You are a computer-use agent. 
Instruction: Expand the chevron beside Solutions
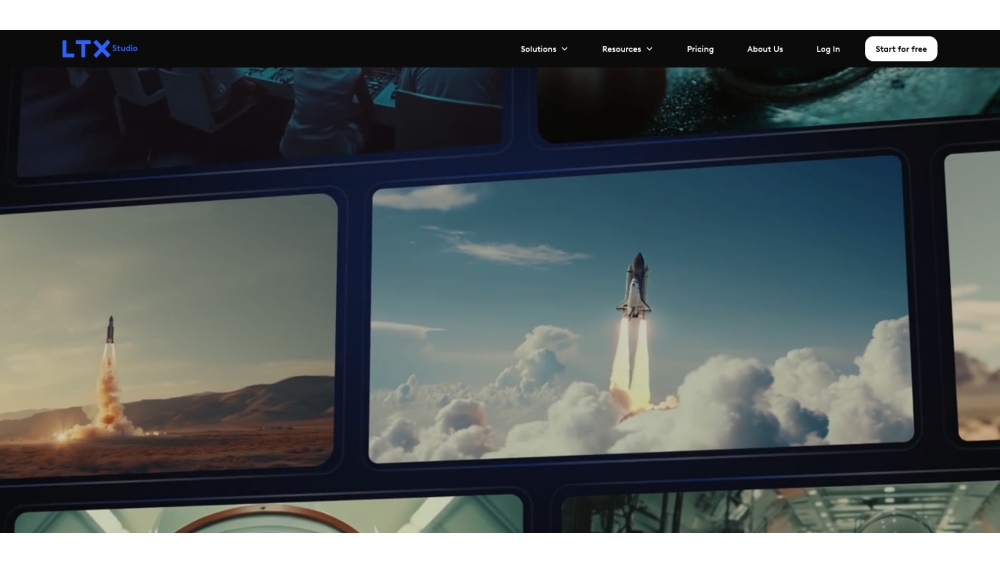coord(564,49)
